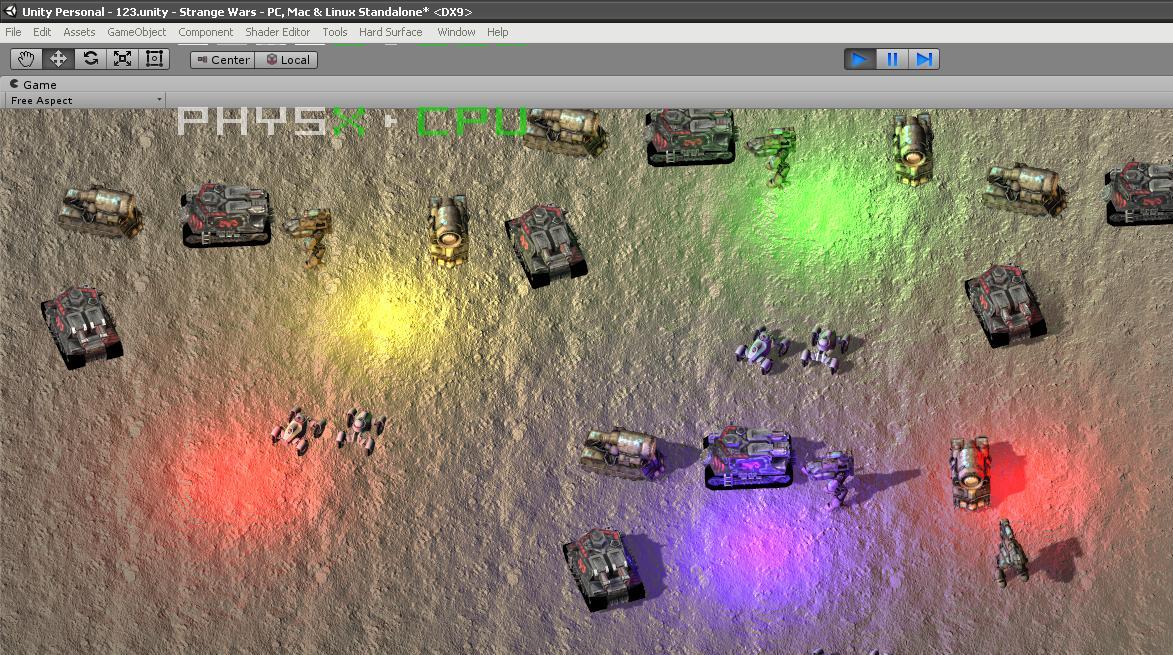Open the Component menu
The width and height of the screenshot is (1173, 655).
tap(206, 32)
